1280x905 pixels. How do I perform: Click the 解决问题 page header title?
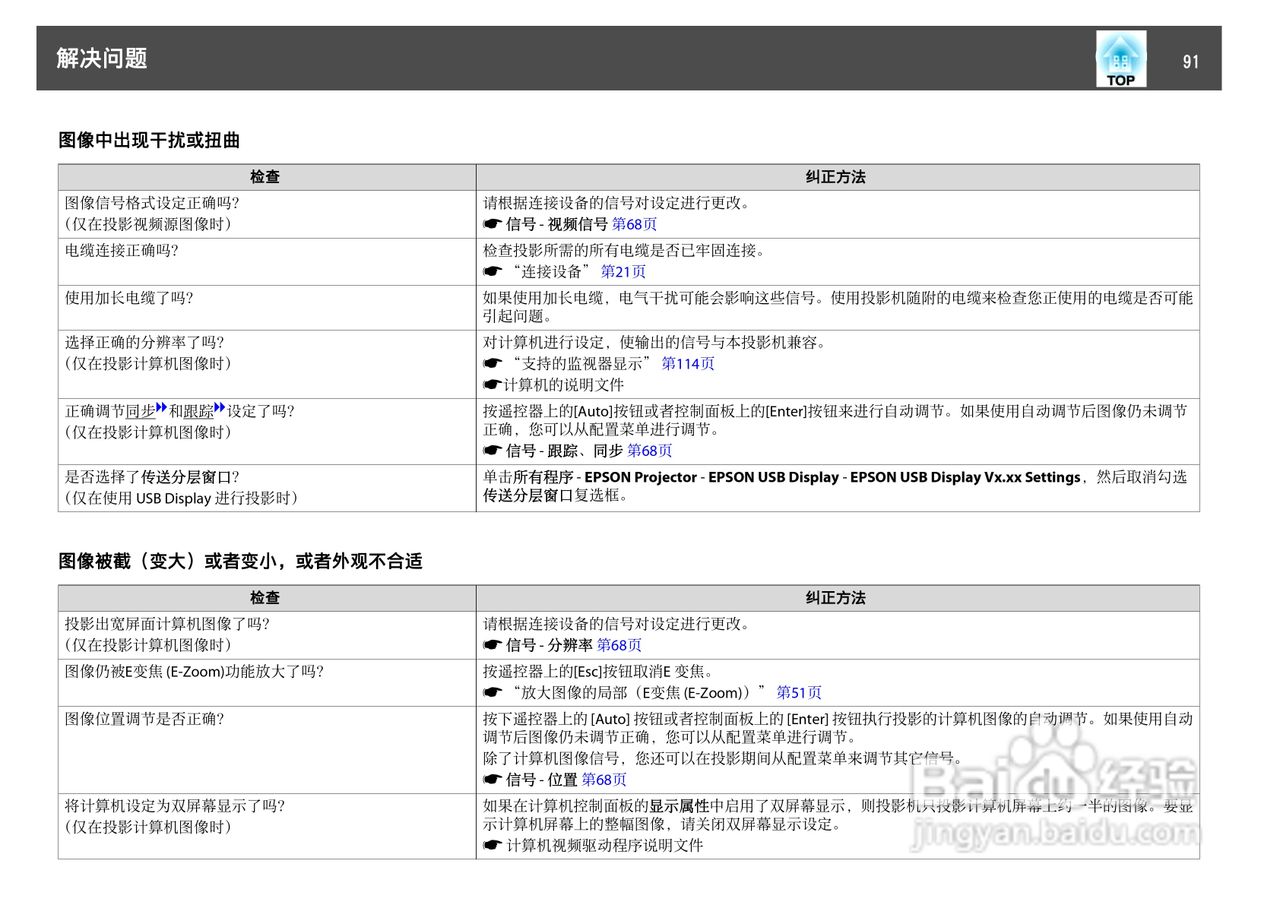[x=102, y=58]
